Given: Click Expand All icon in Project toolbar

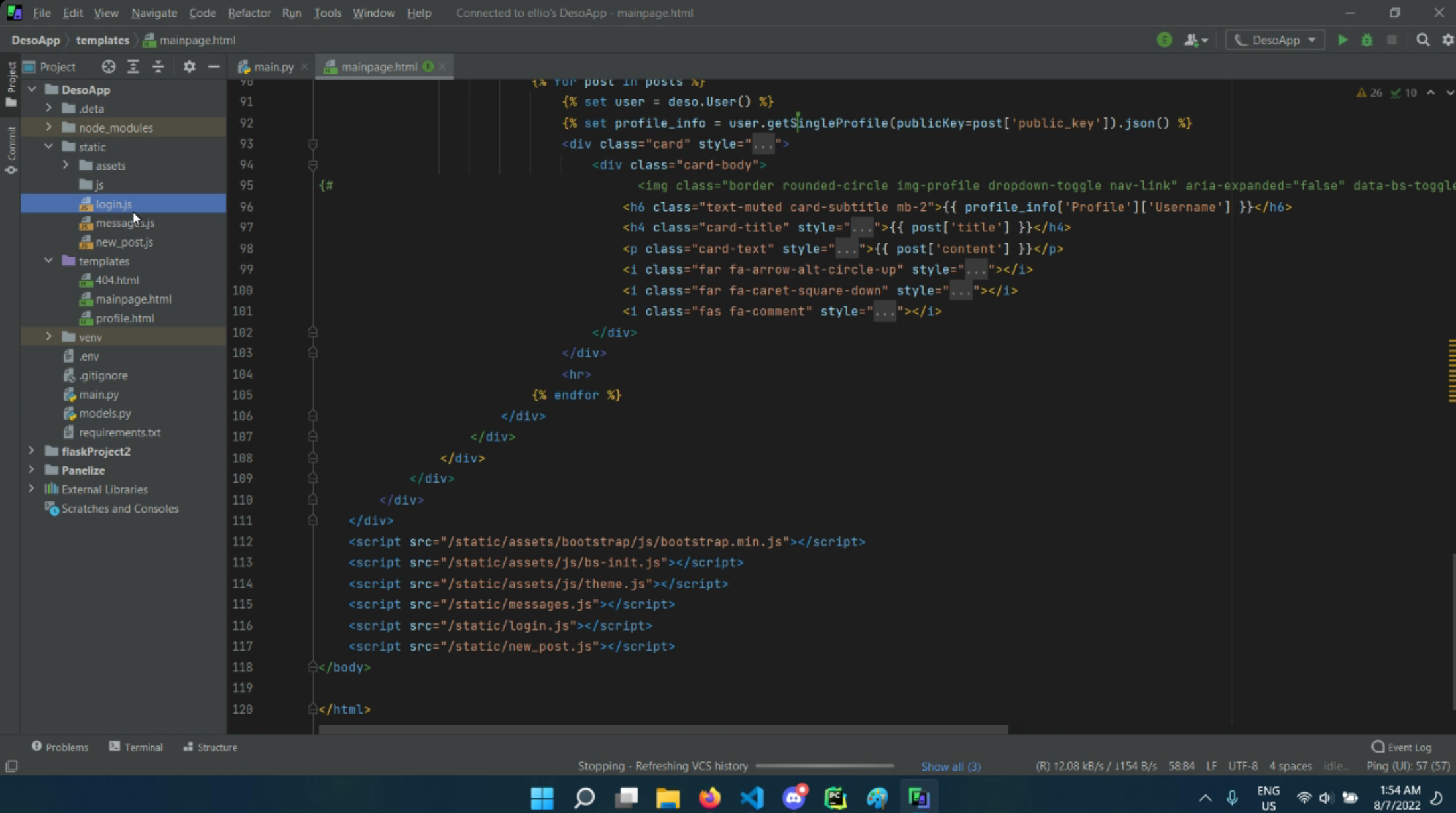Looking at the screenshot, I should tap(133, 66).
